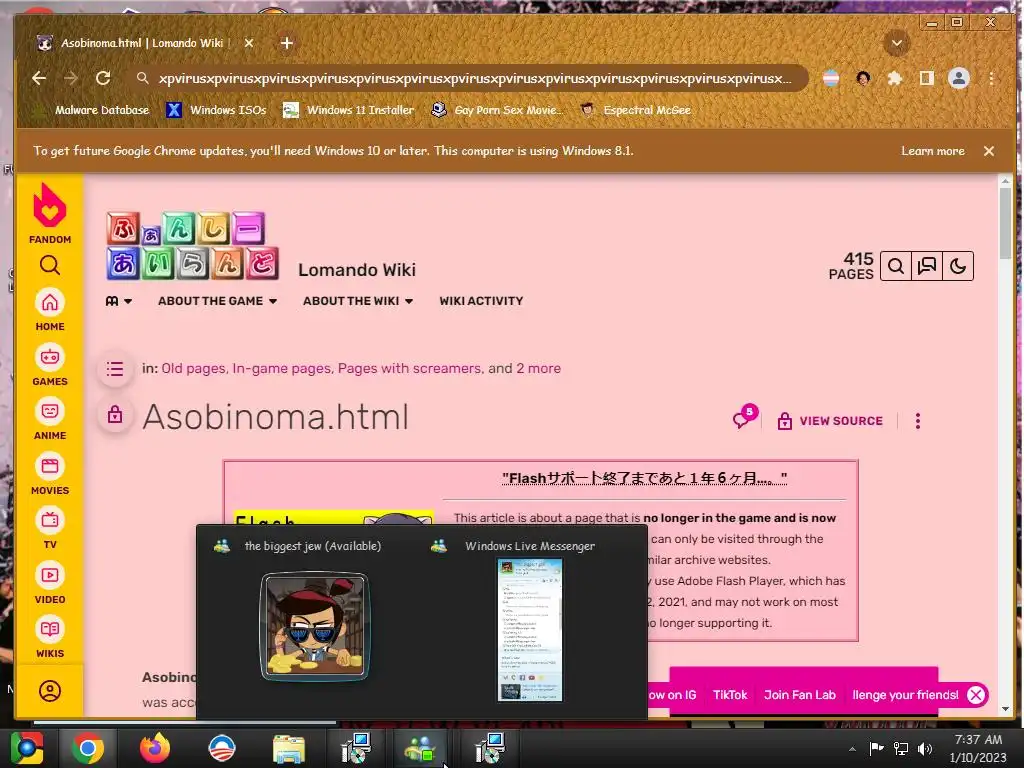Open WIKI ACTIVITY menu item
The image size is (1024, 768).
pos(481,301)
